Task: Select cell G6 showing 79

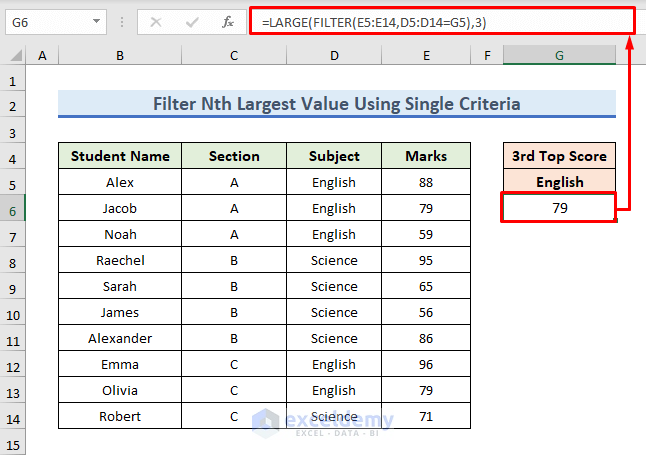Action: click(x=559, y=208)
